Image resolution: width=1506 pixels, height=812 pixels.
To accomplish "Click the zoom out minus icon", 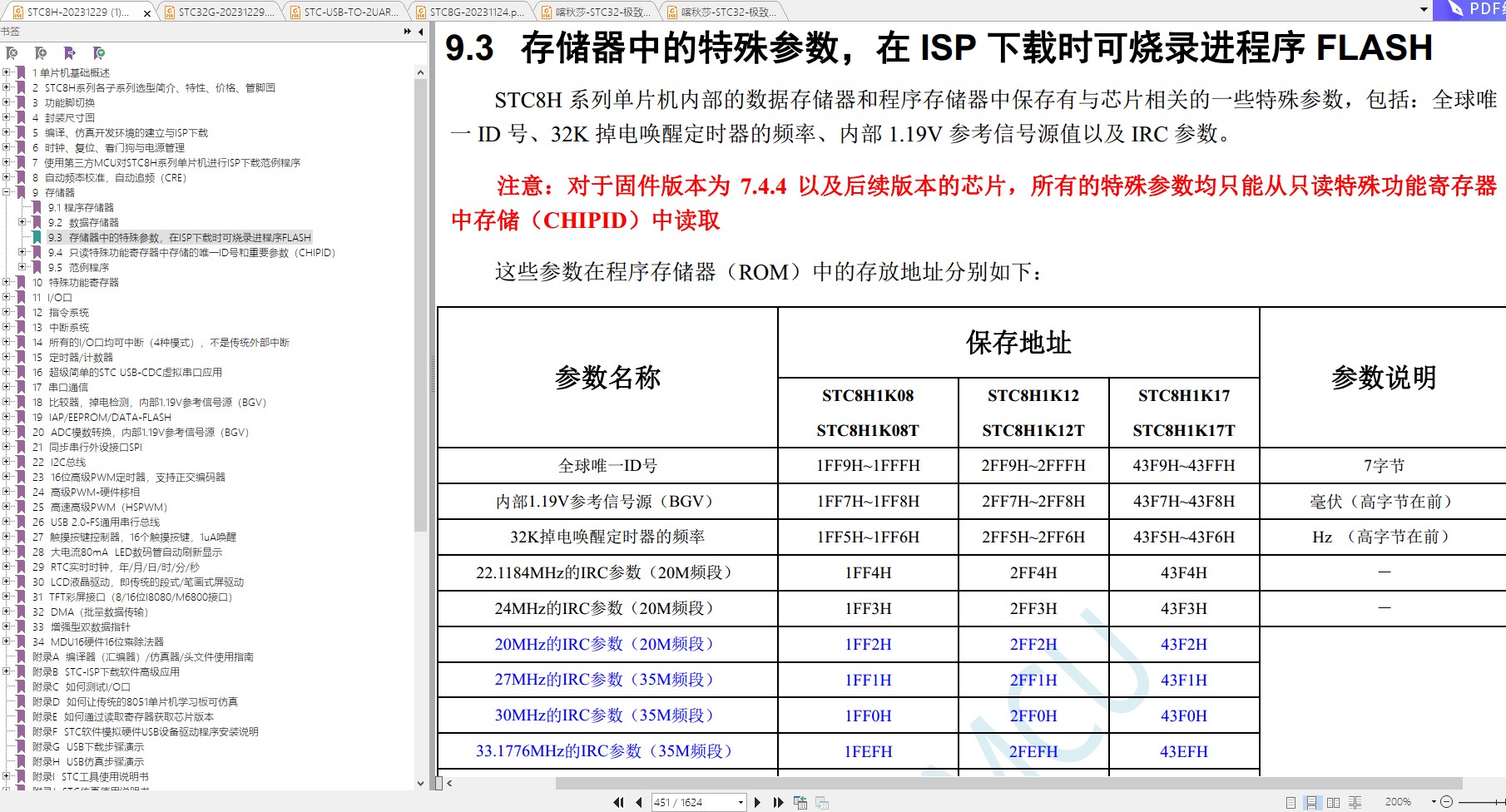I will (x=1446, y=802).
